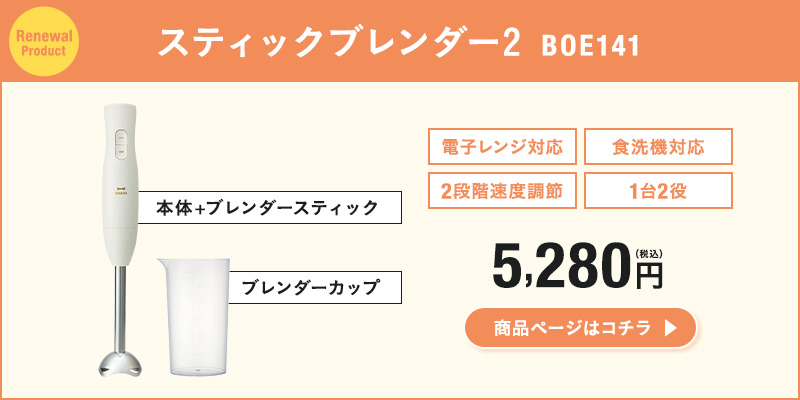Click the Renewal Product yellow badge
This screenshot has width=800, height=400.
coord(42,42)
